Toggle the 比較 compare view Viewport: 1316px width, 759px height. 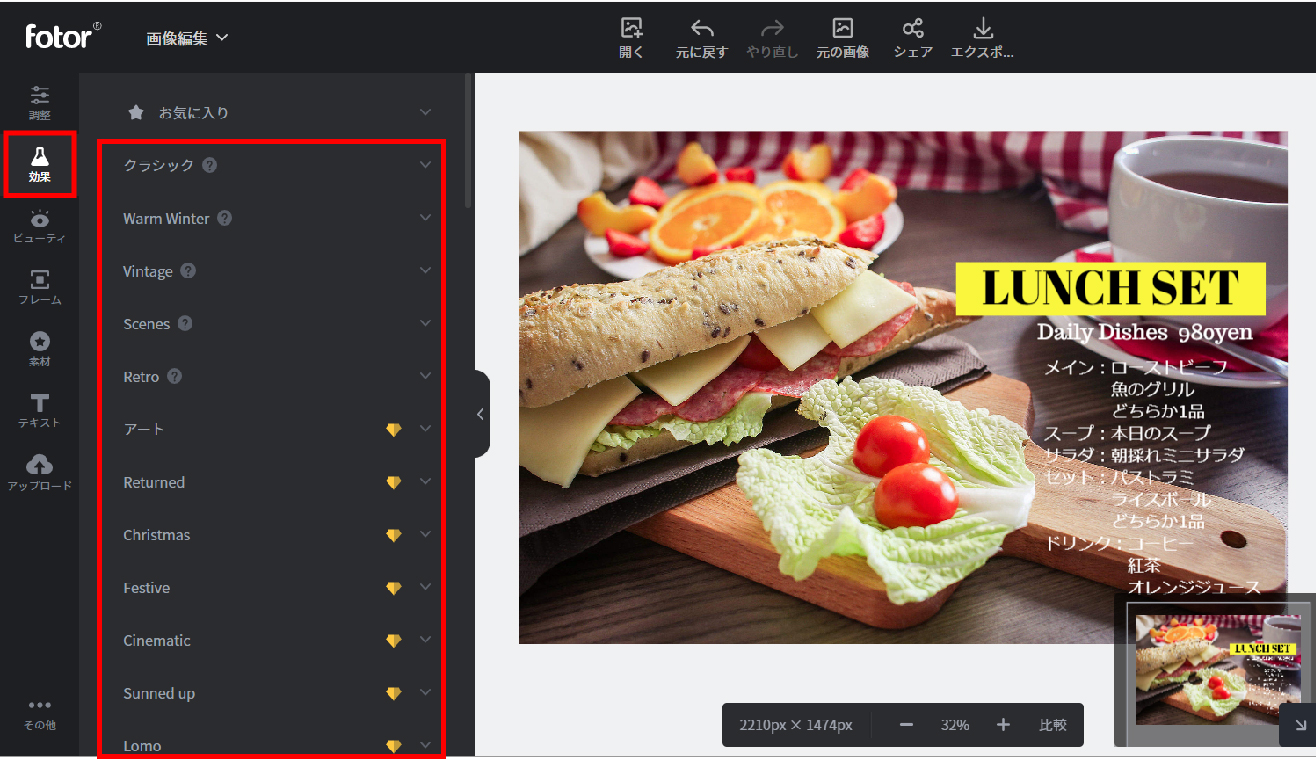pyautogui.click(x=1052, y=725)
